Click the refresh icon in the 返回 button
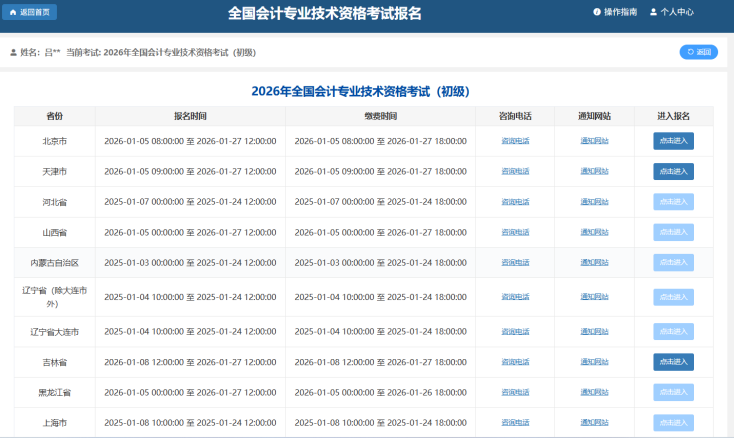 690,52
